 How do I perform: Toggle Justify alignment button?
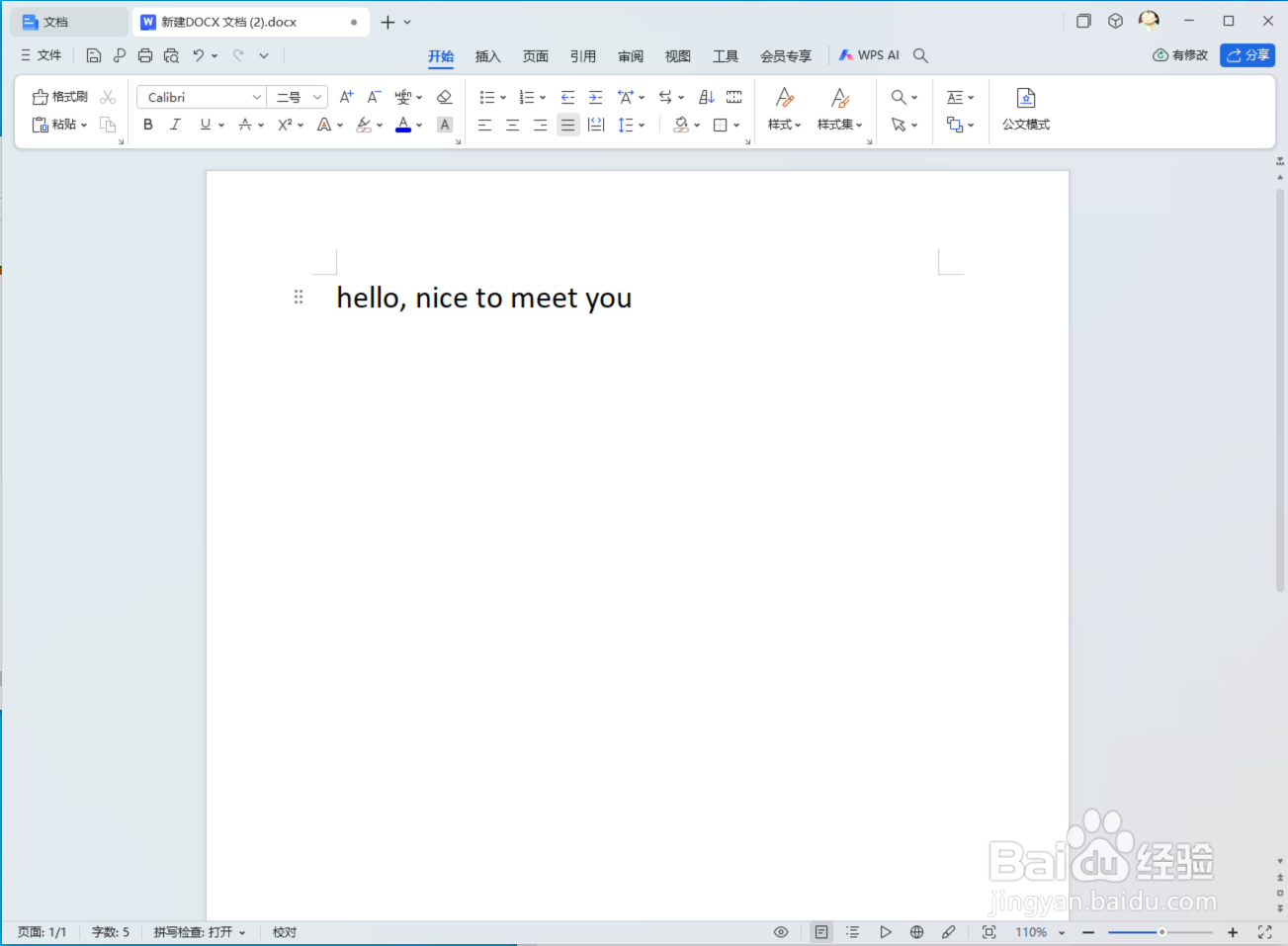click(x=567, y=125)
